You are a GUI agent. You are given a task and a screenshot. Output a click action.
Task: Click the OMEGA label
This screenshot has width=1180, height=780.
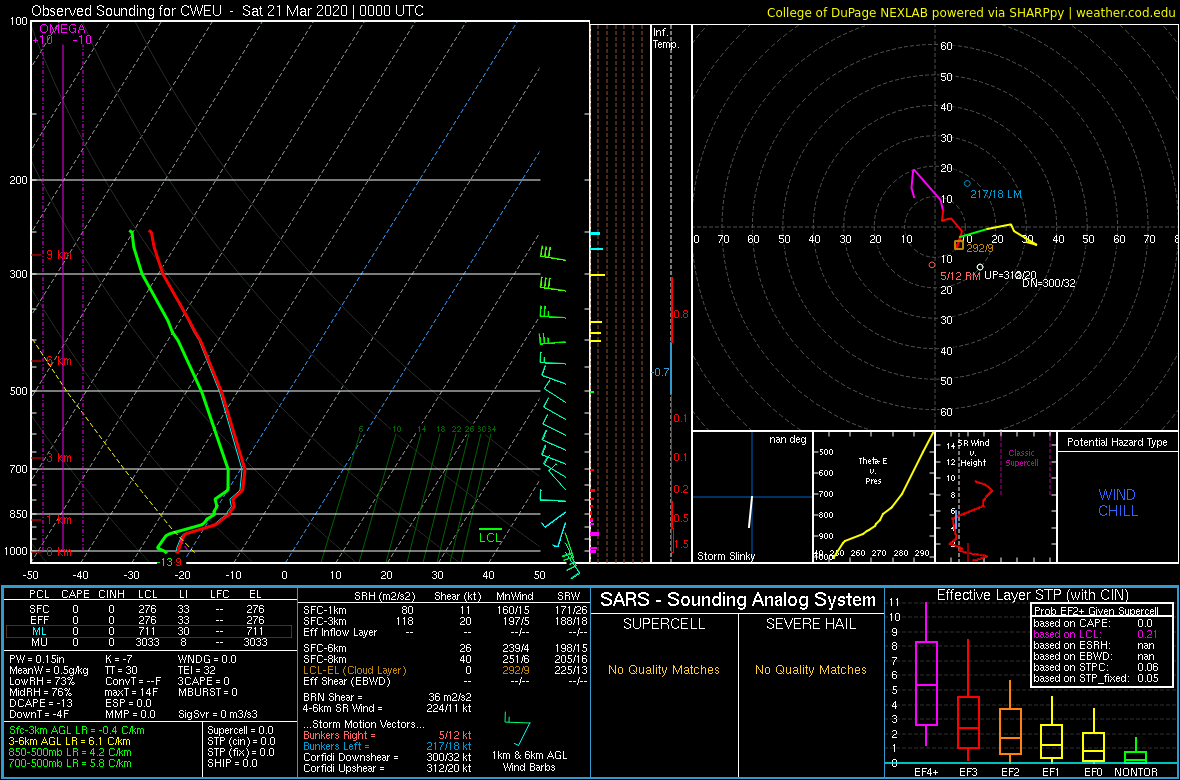[x=62, y=29]
